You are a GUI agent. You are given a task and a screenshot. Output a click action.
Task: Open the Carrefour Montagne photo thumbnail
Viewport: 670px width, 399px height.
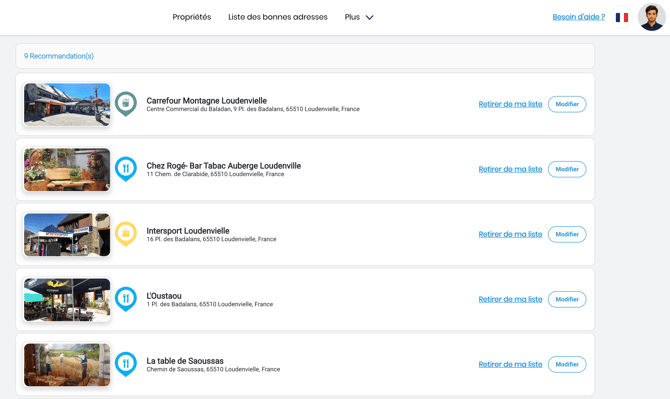(x=67, y=105)
